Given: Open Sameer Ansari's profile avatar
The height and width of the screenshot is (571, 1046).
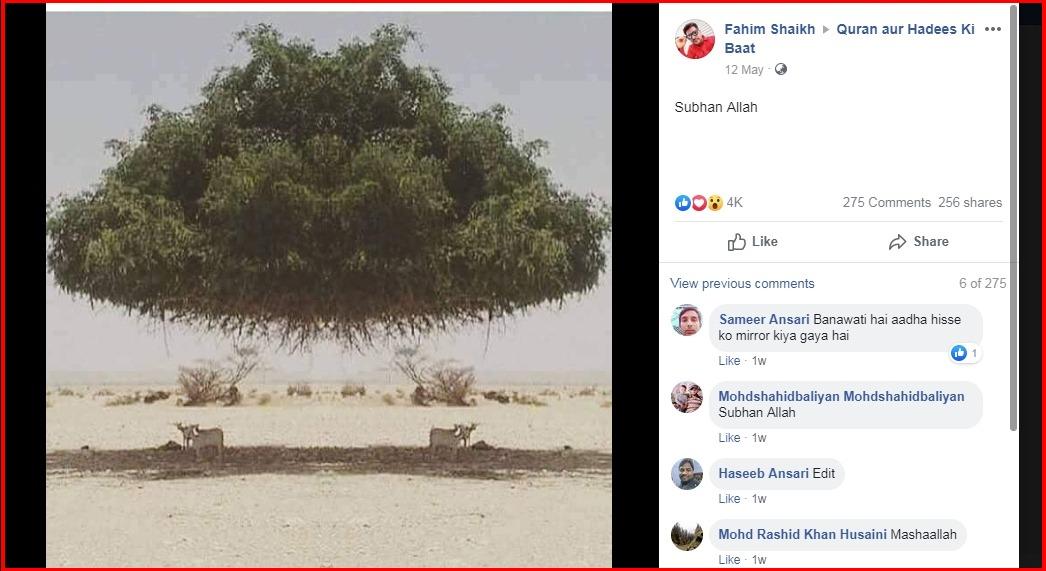Looking at the screenshot, I should coord(686,320).
